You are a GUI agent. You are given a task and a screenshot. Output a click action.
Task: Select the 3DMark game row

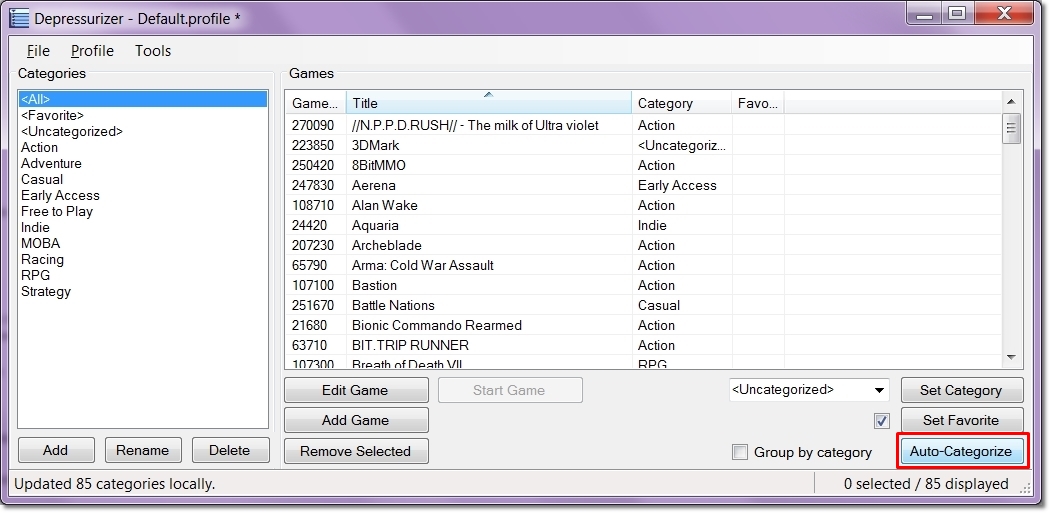643,145
